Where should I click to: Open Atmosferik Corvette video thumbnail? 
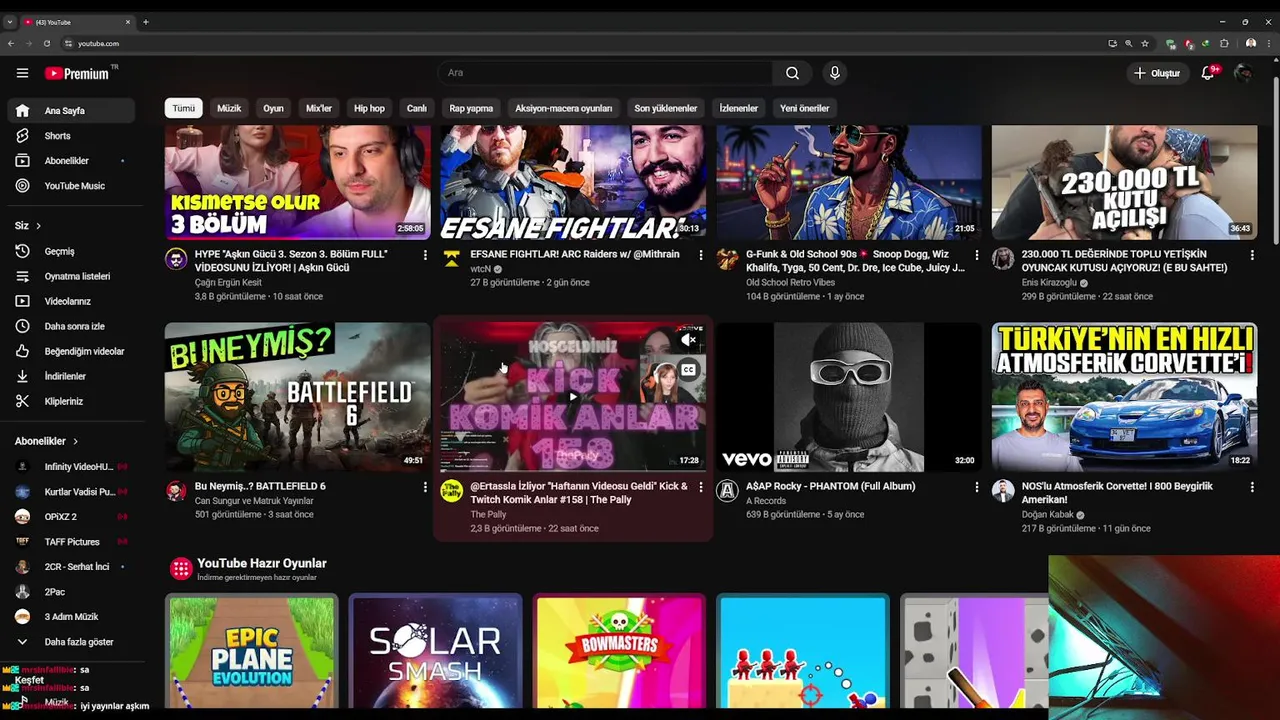1125,397
